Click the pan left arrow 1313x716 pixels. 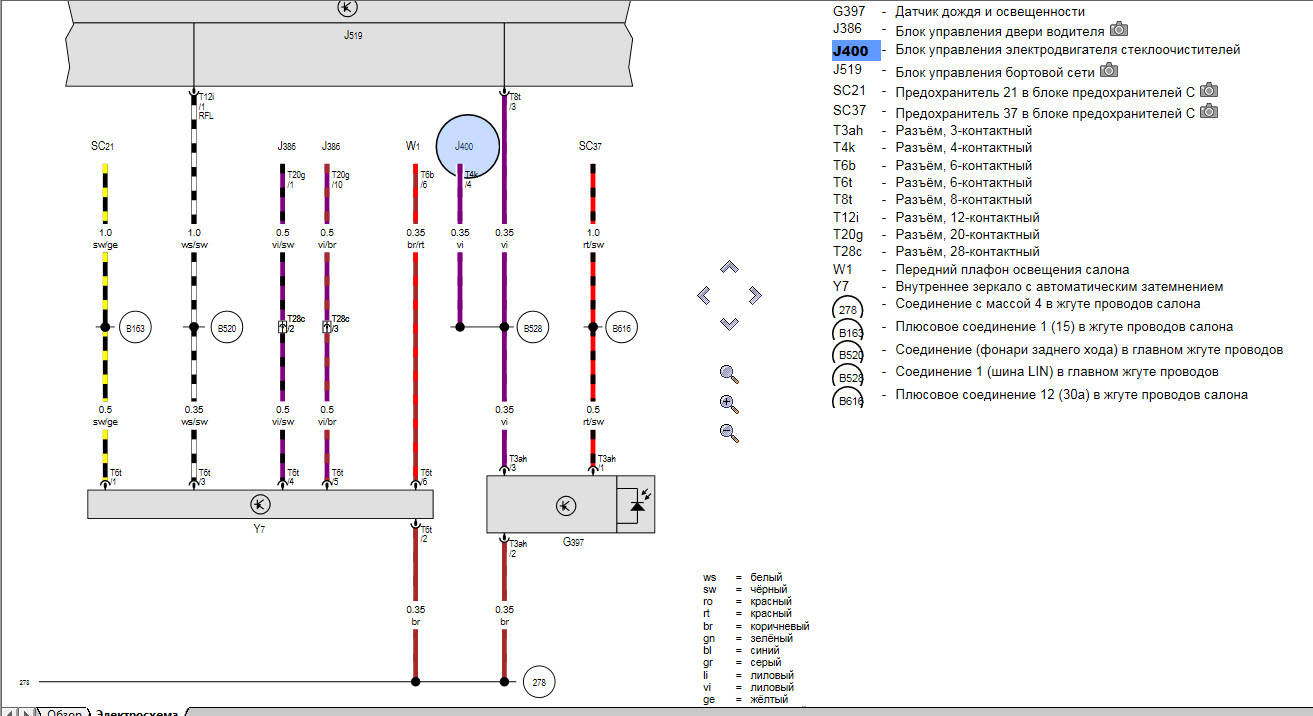(x=704, y=295)
